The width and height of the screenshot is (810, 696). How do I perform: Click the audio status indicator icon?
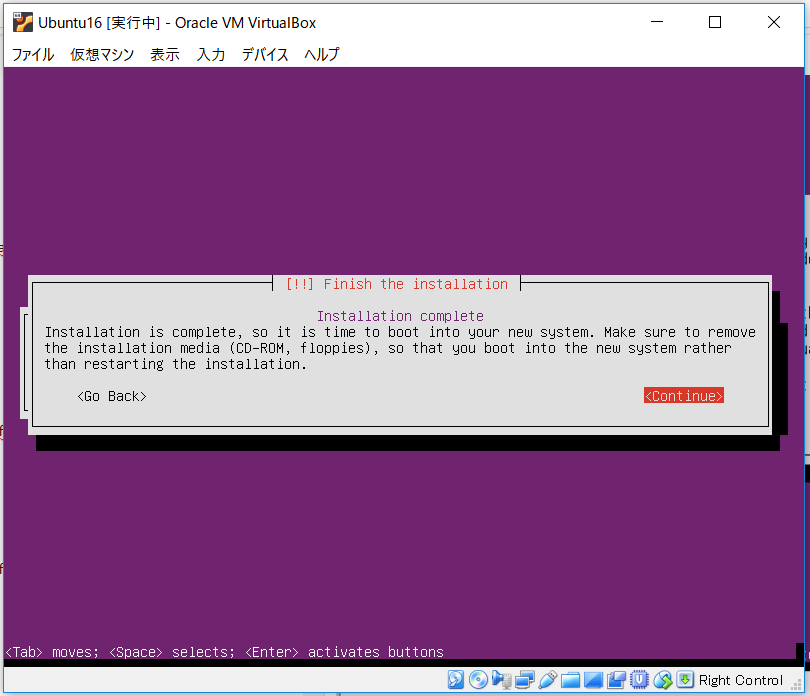pyautogui.click(x=501, y=679)
